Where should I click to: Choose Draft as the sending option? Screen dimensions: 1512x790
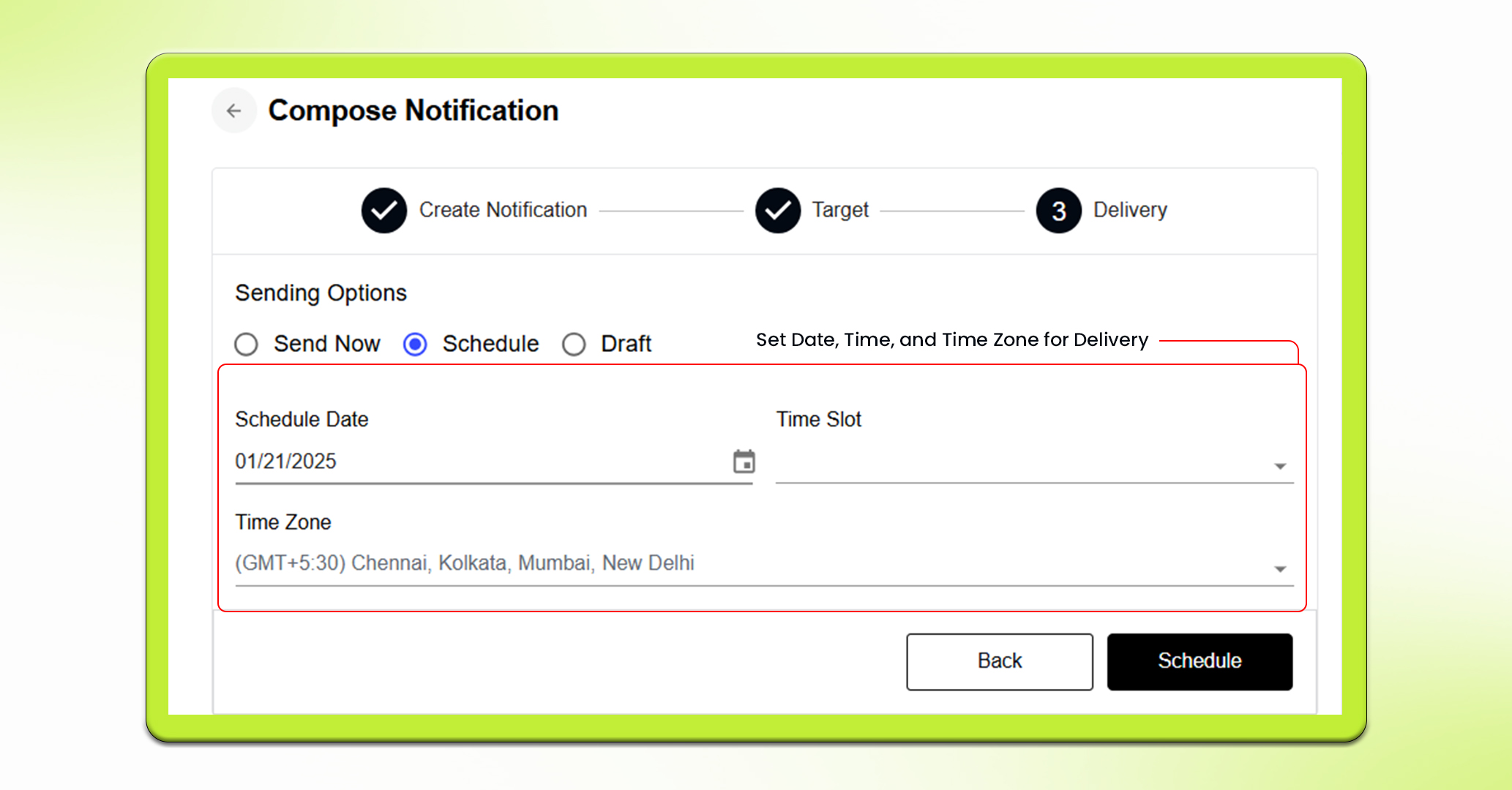pyautogui.click(x=575, y=344)
